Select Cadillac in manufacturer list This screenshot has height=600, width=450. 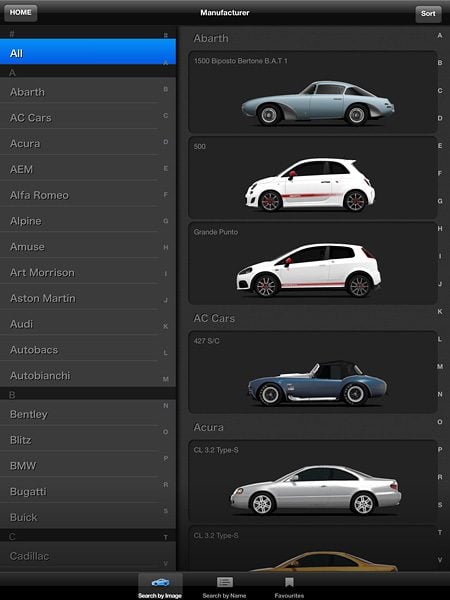click(88, 556)
